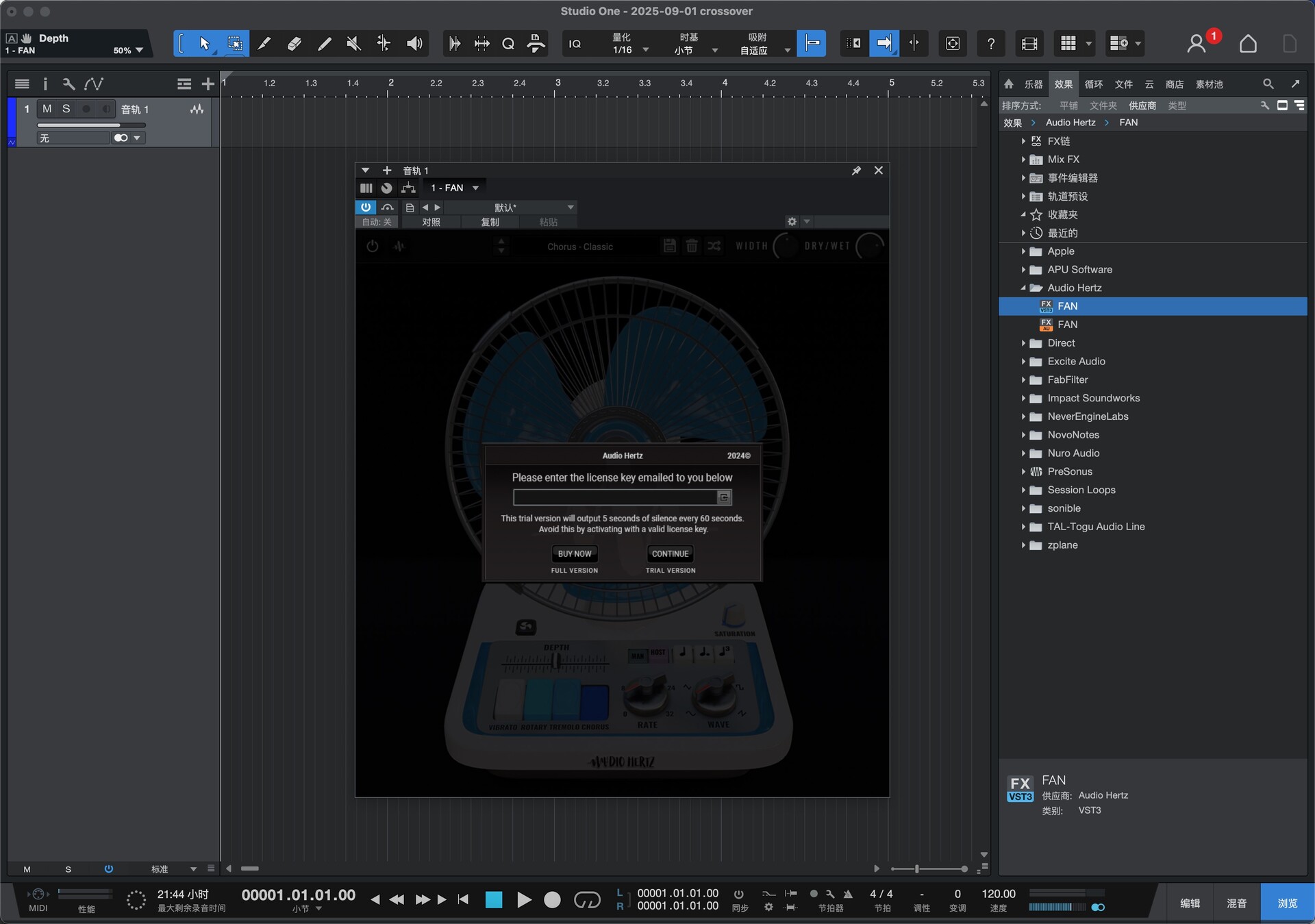The height and width of the screenshot is (924, 1315).
Task: Switch to 乐器 instruments tab
Action: pos(1033,84)
